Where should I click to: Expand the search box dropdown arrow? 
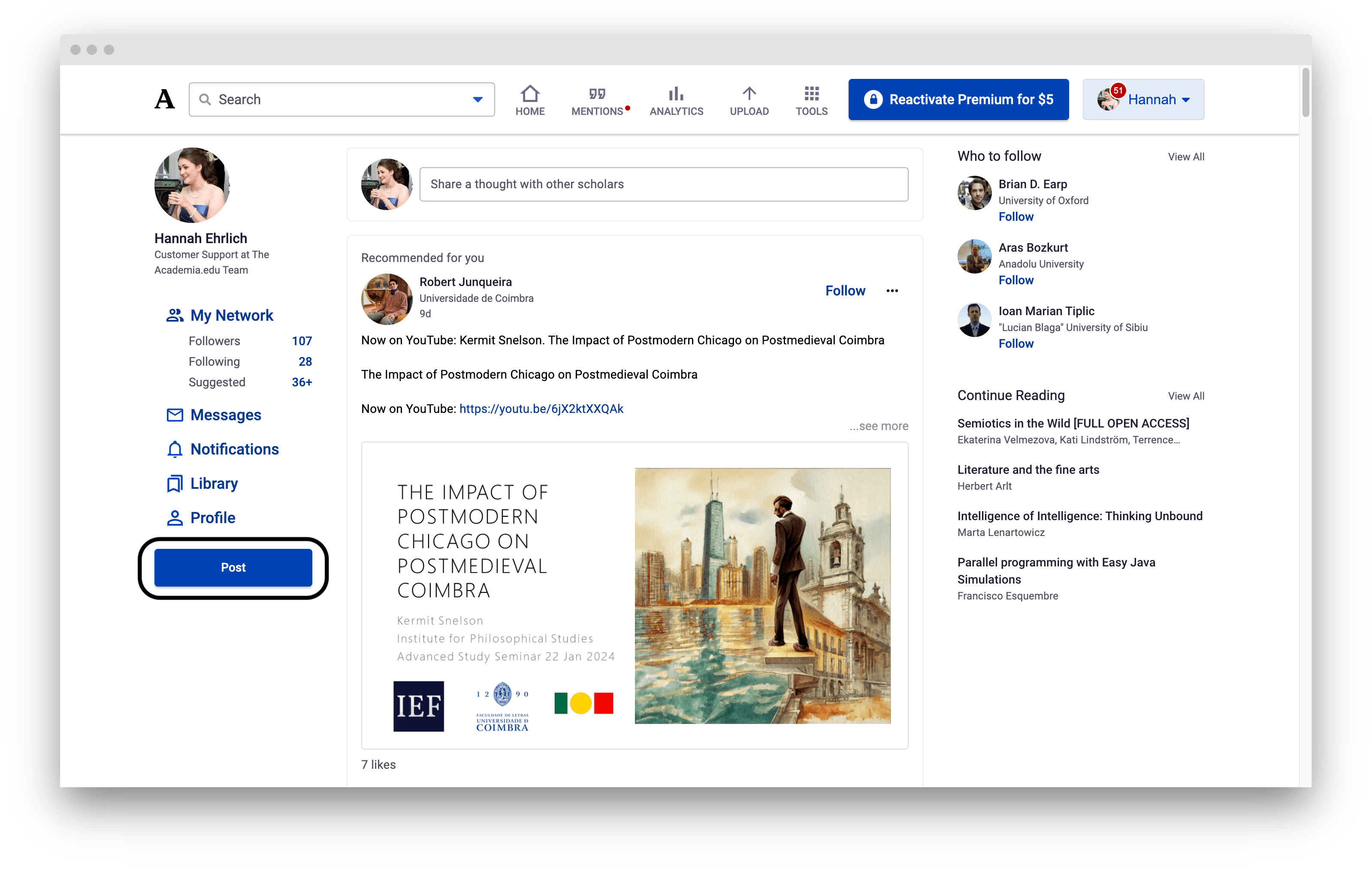(477, 99)
